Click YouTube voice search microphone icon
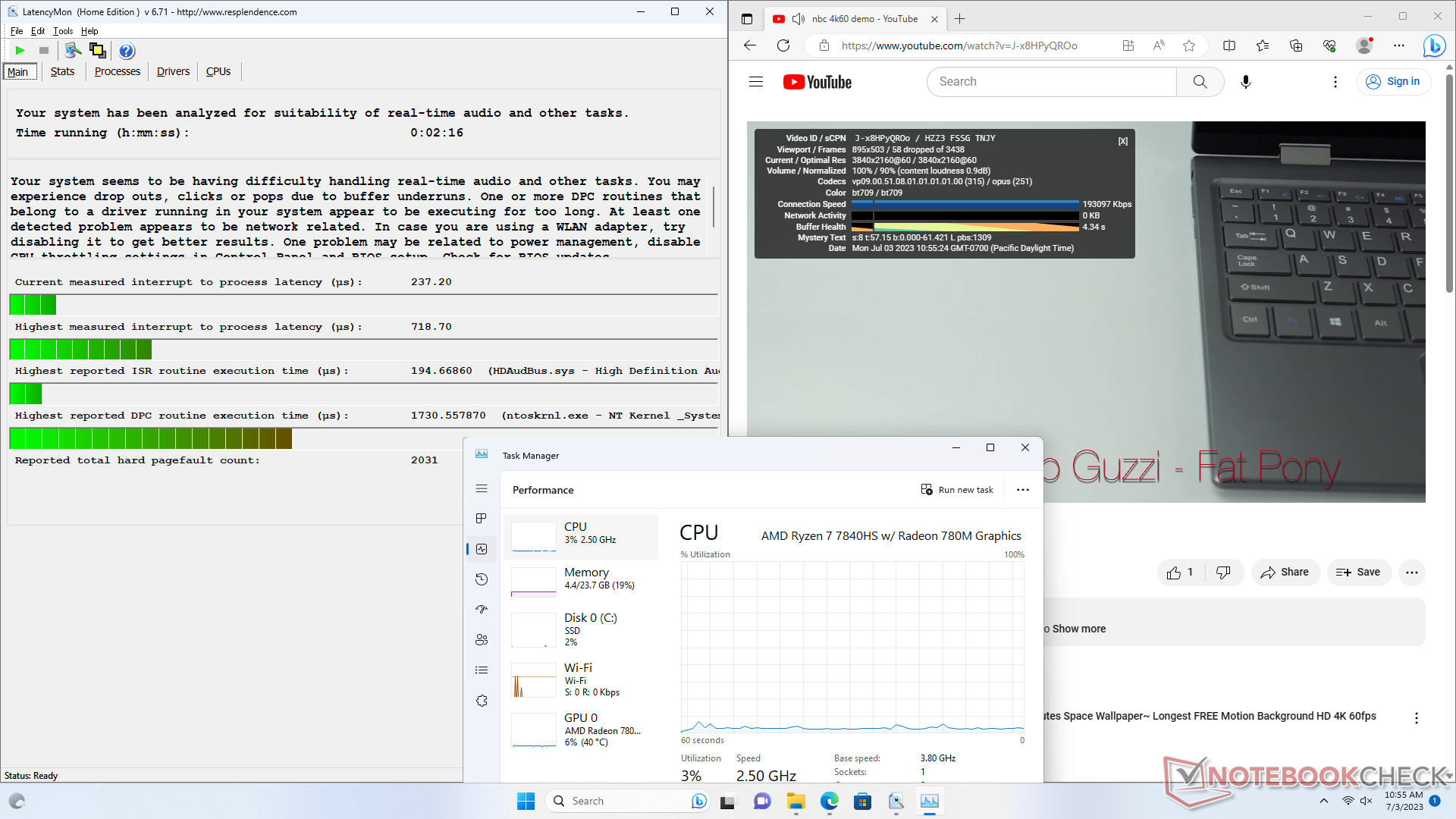 (1245, 82)
